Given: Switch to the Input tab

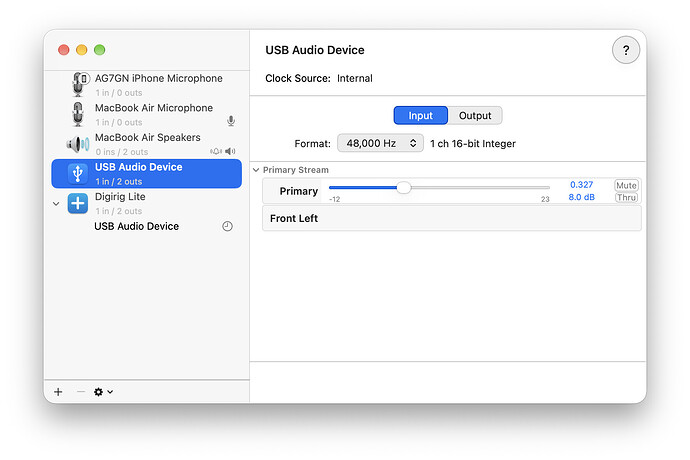Looking at the screenshot, I should point(420,116).
